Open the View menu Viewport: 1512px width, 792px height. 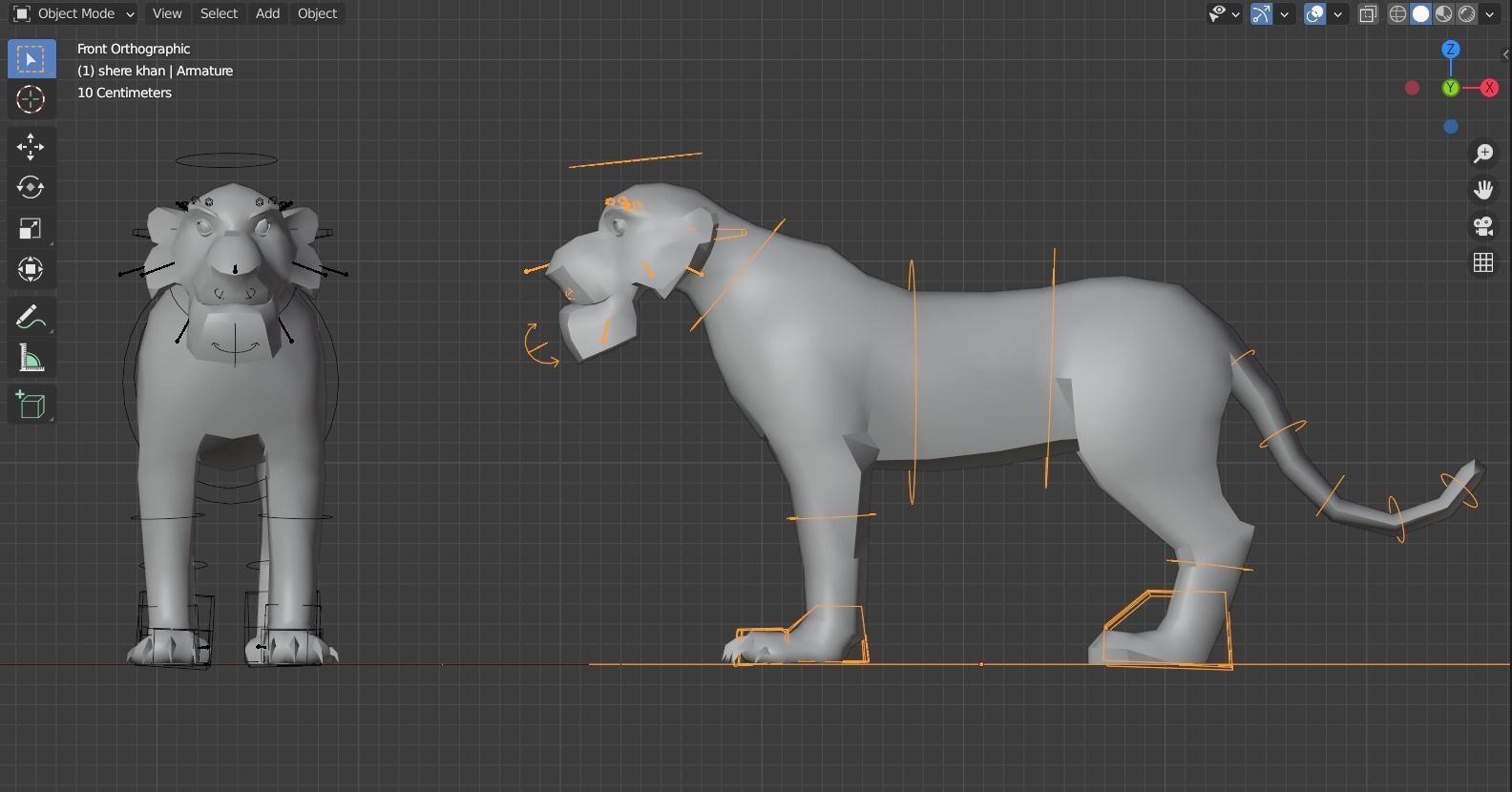click(167, 13)
